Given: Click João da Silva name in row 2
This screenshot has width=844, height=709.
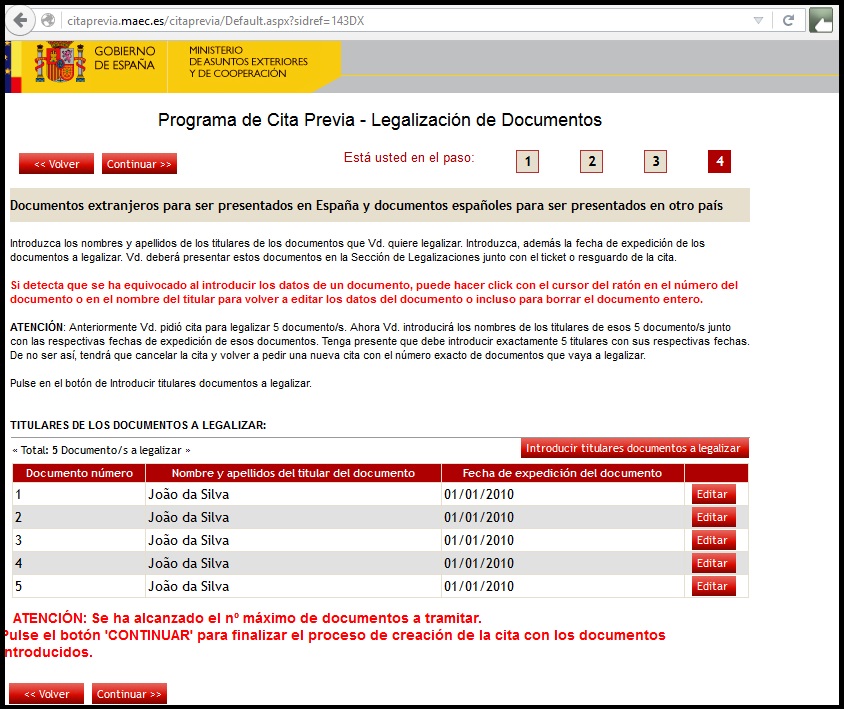Looking at the screenshot, I should 189,517.
